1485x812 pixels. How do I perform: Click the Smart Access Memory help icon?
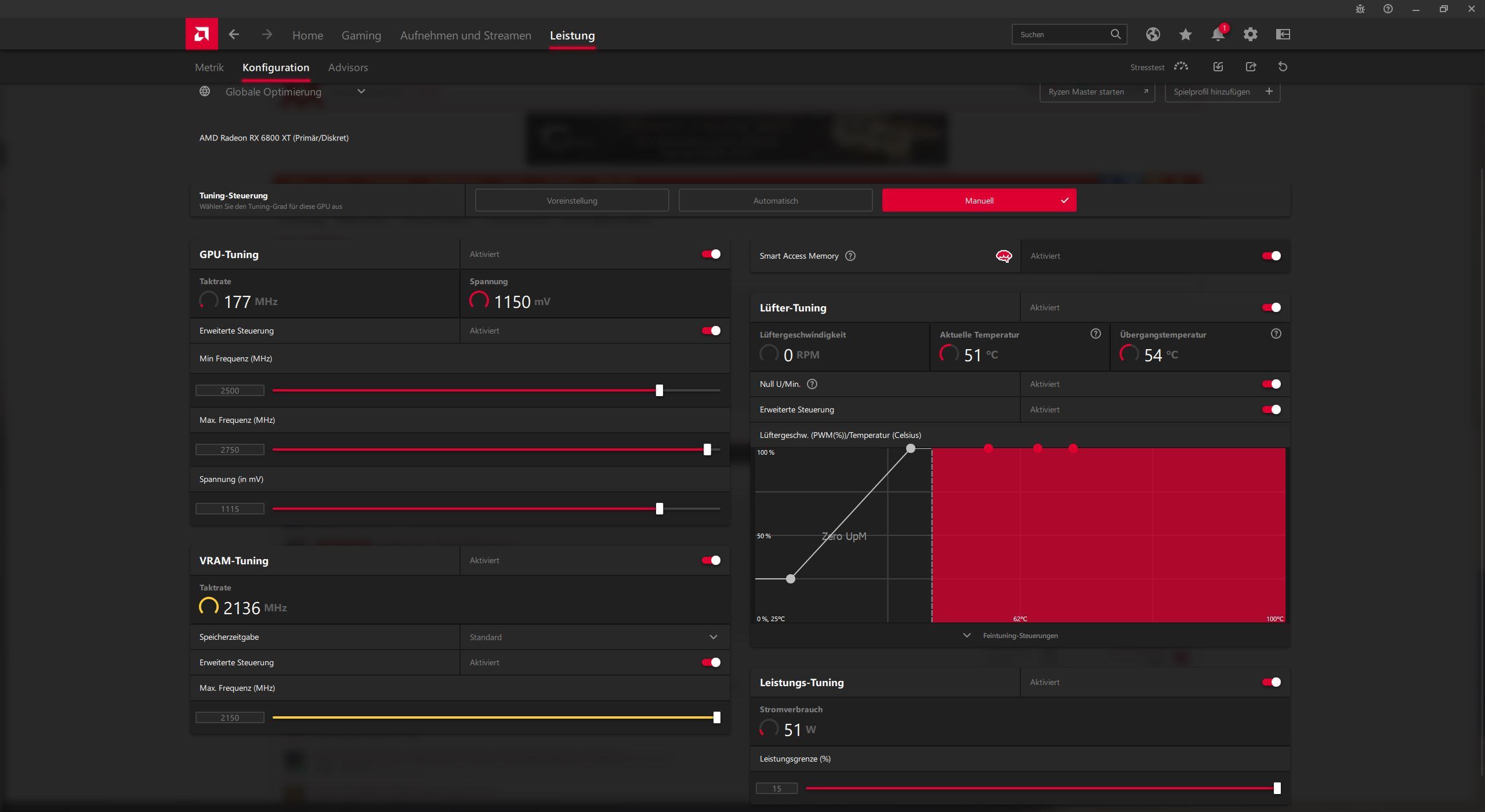850,256
